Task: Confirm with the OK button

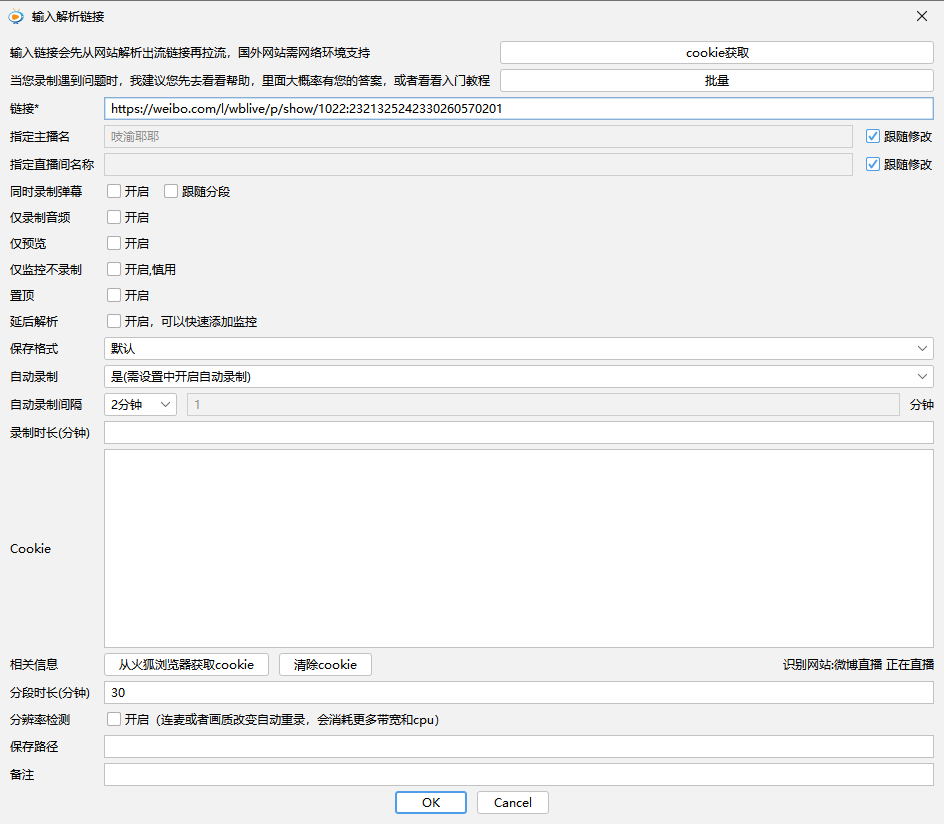Action: click(x=430, y=802)
